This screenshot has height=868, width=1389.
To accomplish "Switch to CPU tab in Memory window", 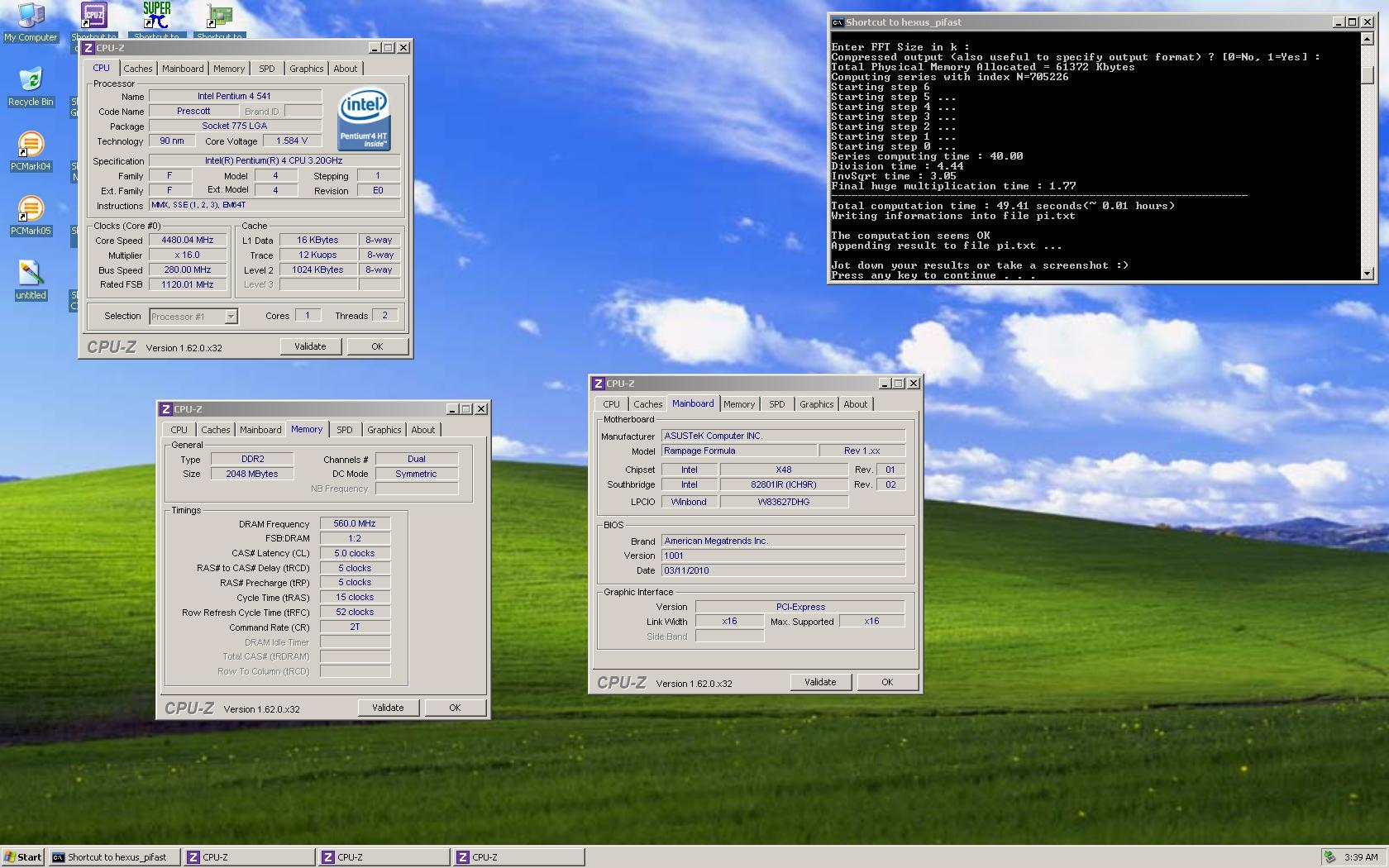I will click(179, 430).
